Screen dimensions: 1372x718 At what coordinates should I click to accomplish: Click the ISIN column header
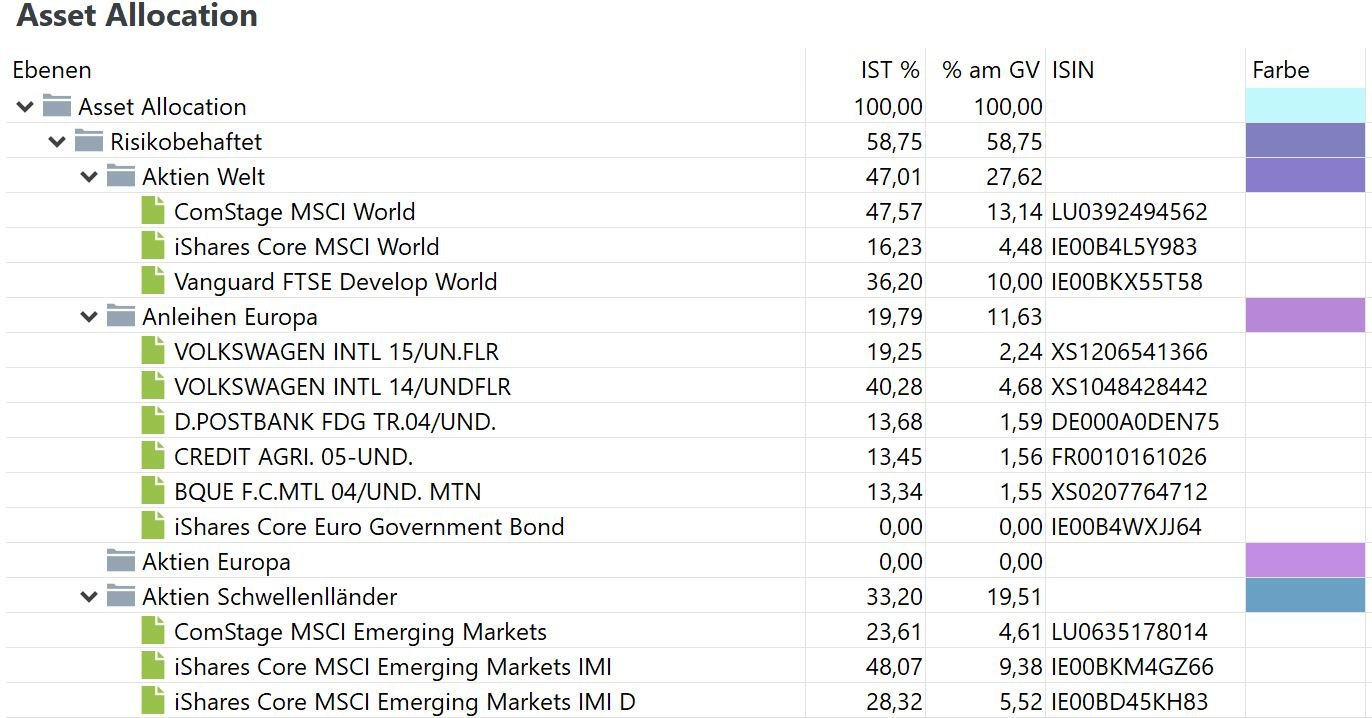[1073, 70]
